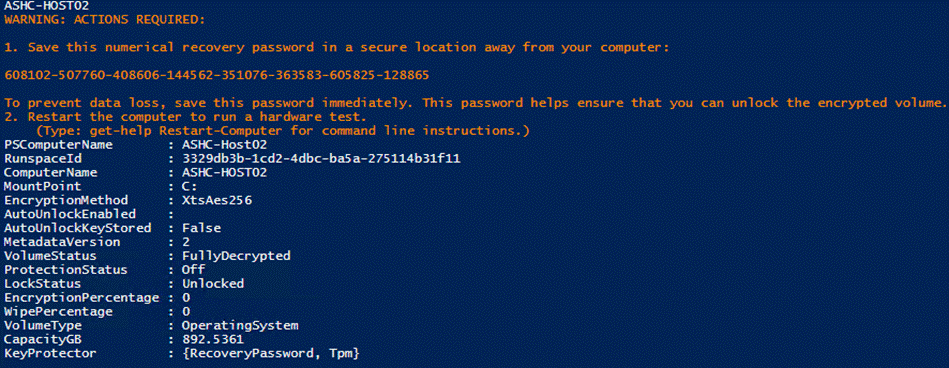Click the AutoUnlockKeyStored value False
949x368 pixels.
202,228
